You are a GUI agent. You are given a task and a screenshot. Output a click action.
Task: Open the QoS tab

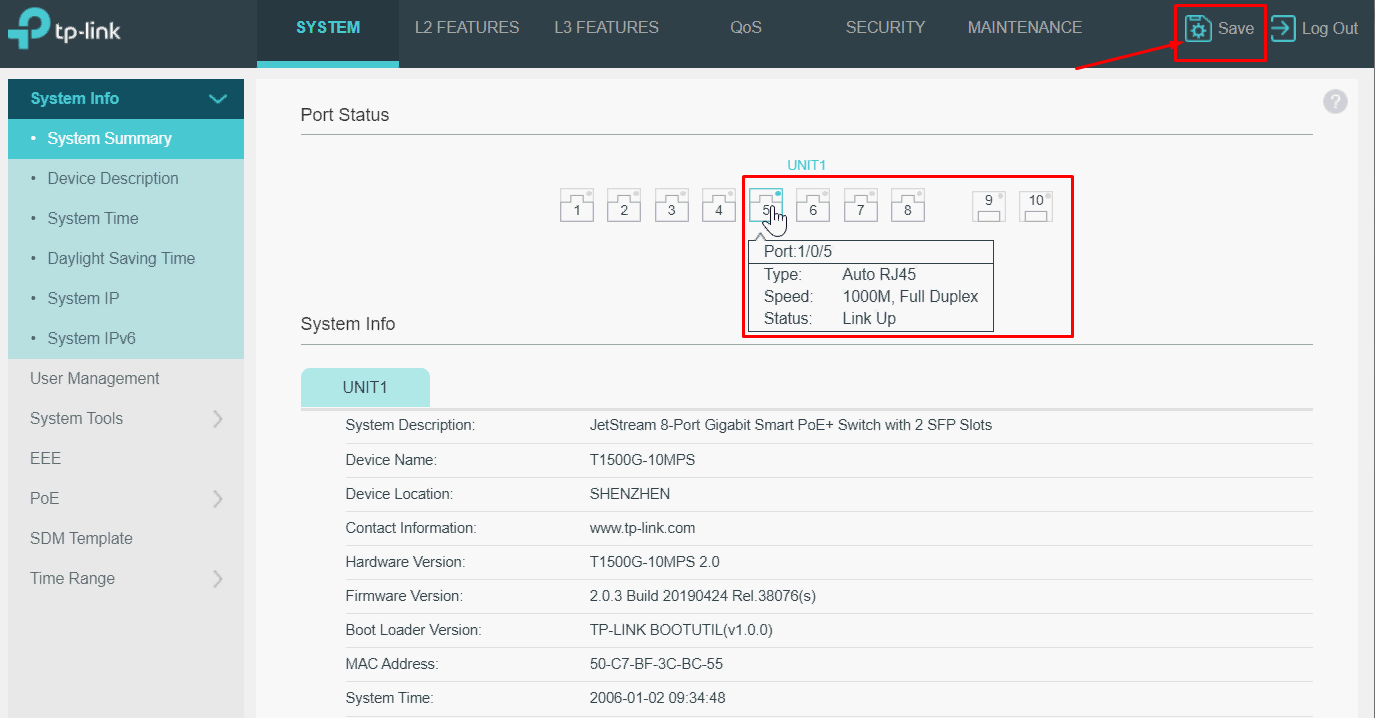(746, 28)
